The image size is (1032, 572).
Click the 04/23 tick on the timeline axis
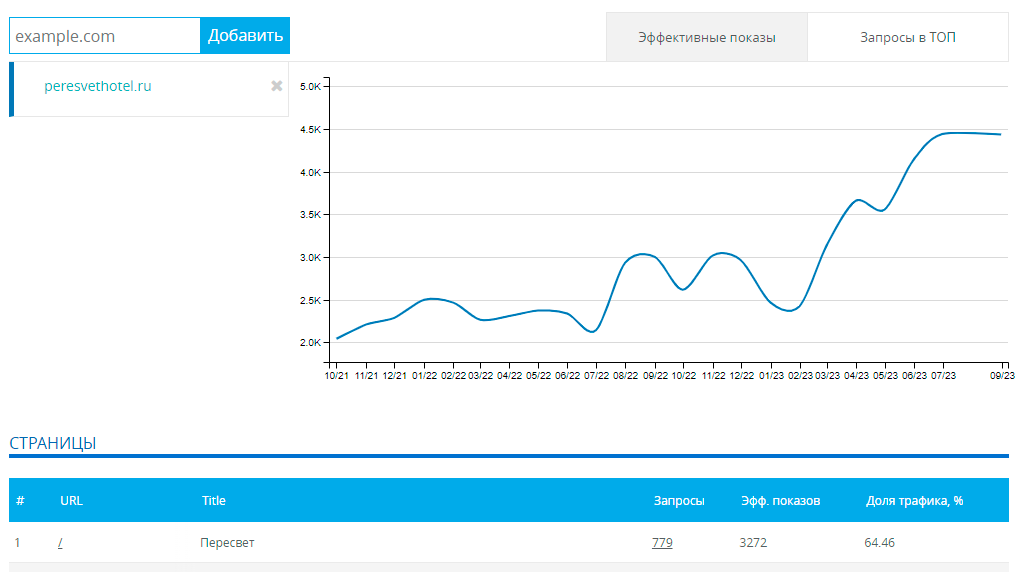click(x=856, y=375)
